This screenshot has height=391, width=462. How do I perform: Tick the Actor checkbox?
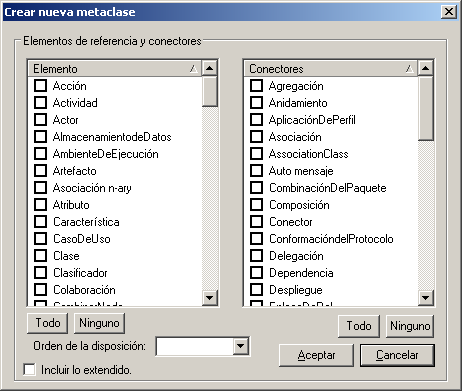coord(40,120)
